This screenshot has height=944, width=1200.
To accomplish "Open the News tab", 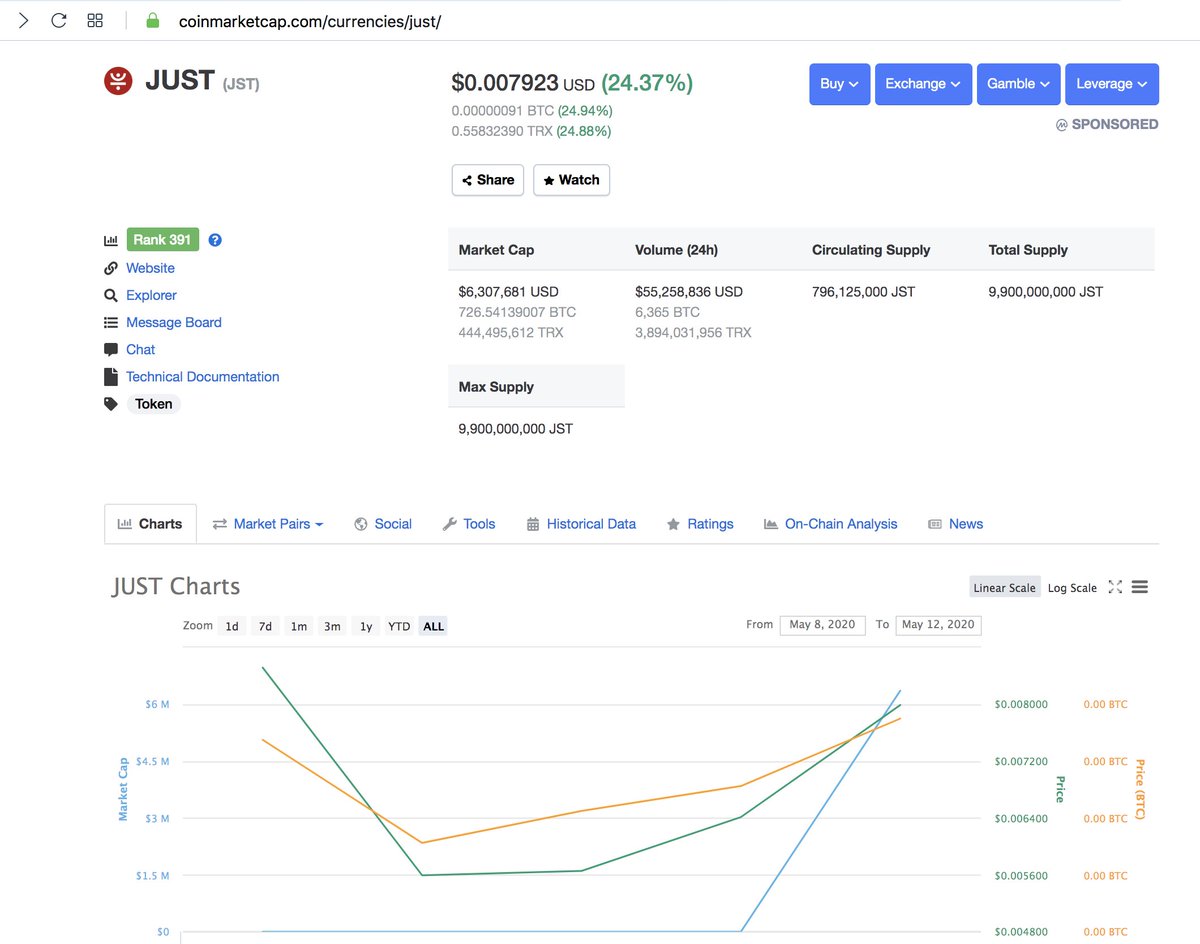I will tap(956, 524).
